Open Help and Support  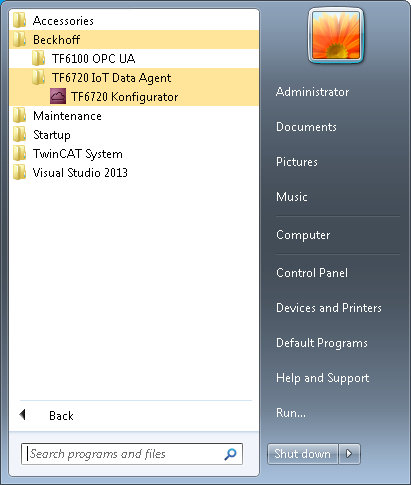click(322, 378)
